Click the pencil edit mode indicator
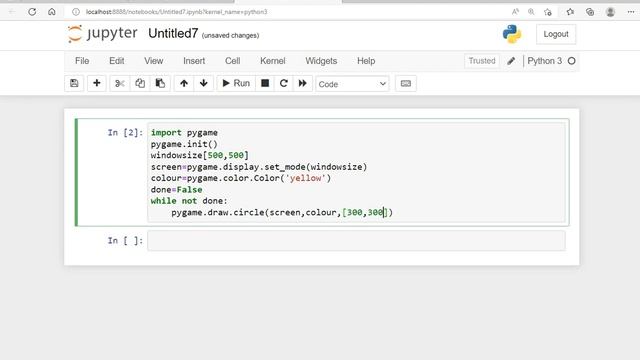Image resolution: width=640 pixels, height=360 pixels. click(x=511, y=61)
